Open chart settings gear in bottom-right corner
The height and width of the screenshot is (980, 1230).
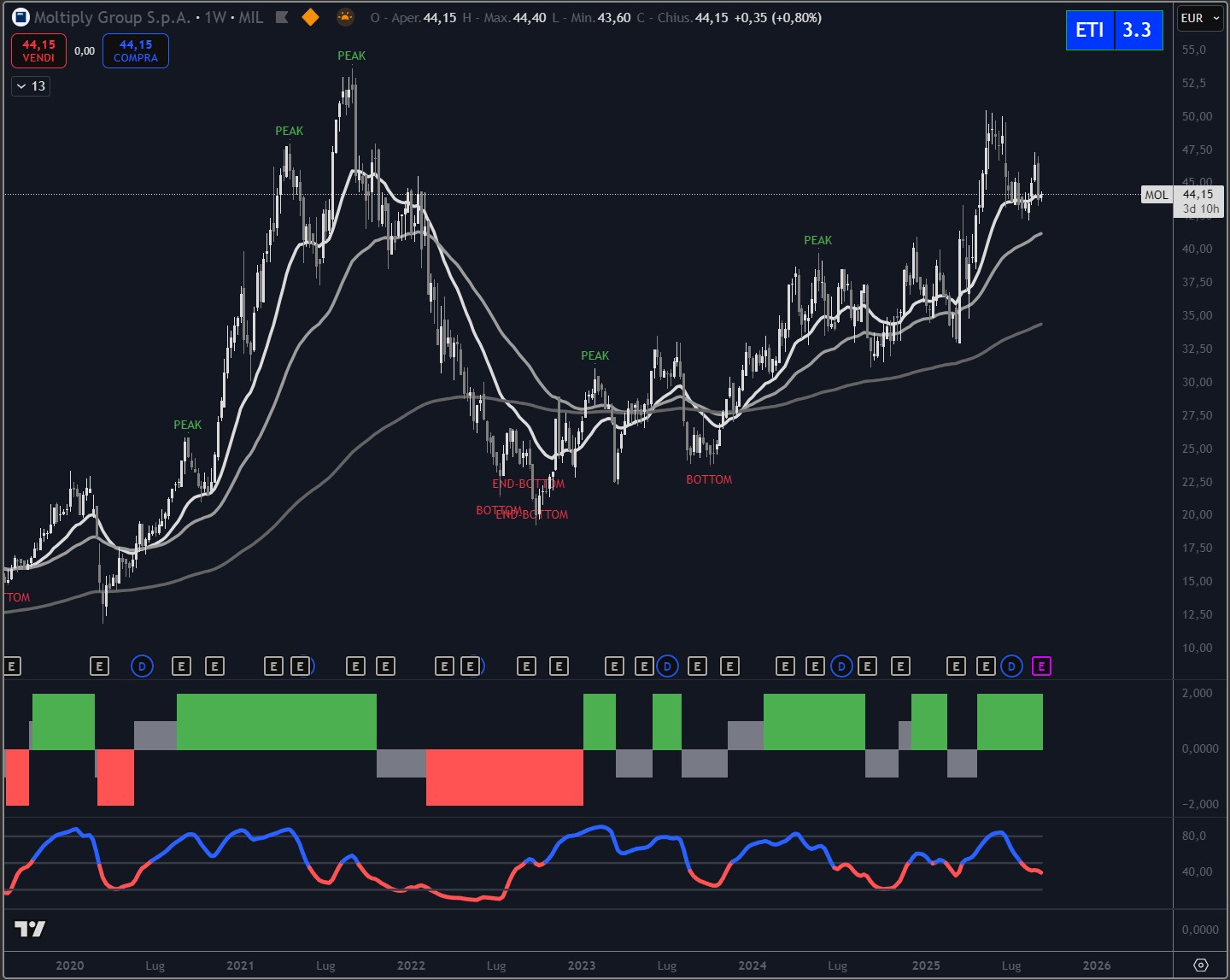[1200, 965]
